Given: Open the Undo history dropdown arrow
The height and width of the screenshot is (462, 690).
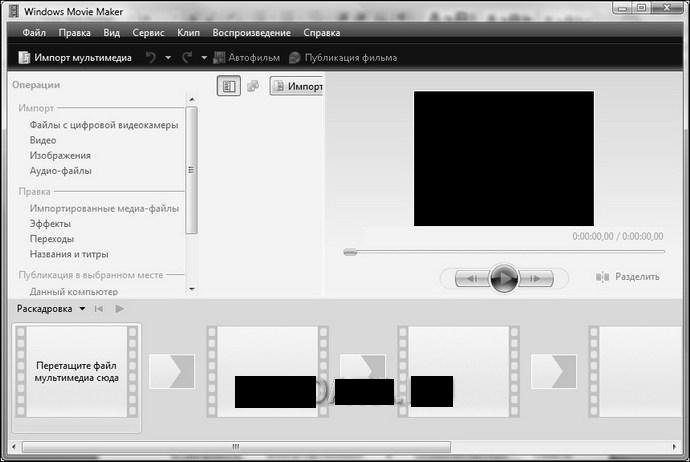Looking at the screenshot, I should click(x=168, y=58).
